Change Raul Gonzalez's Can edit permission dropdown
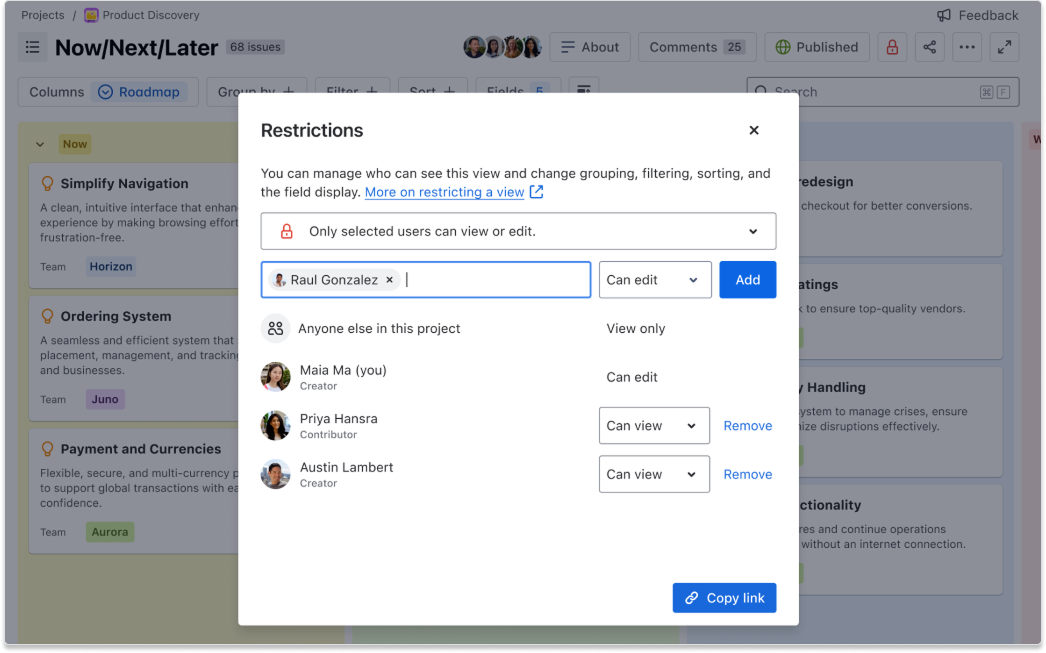 coord(654,279)
